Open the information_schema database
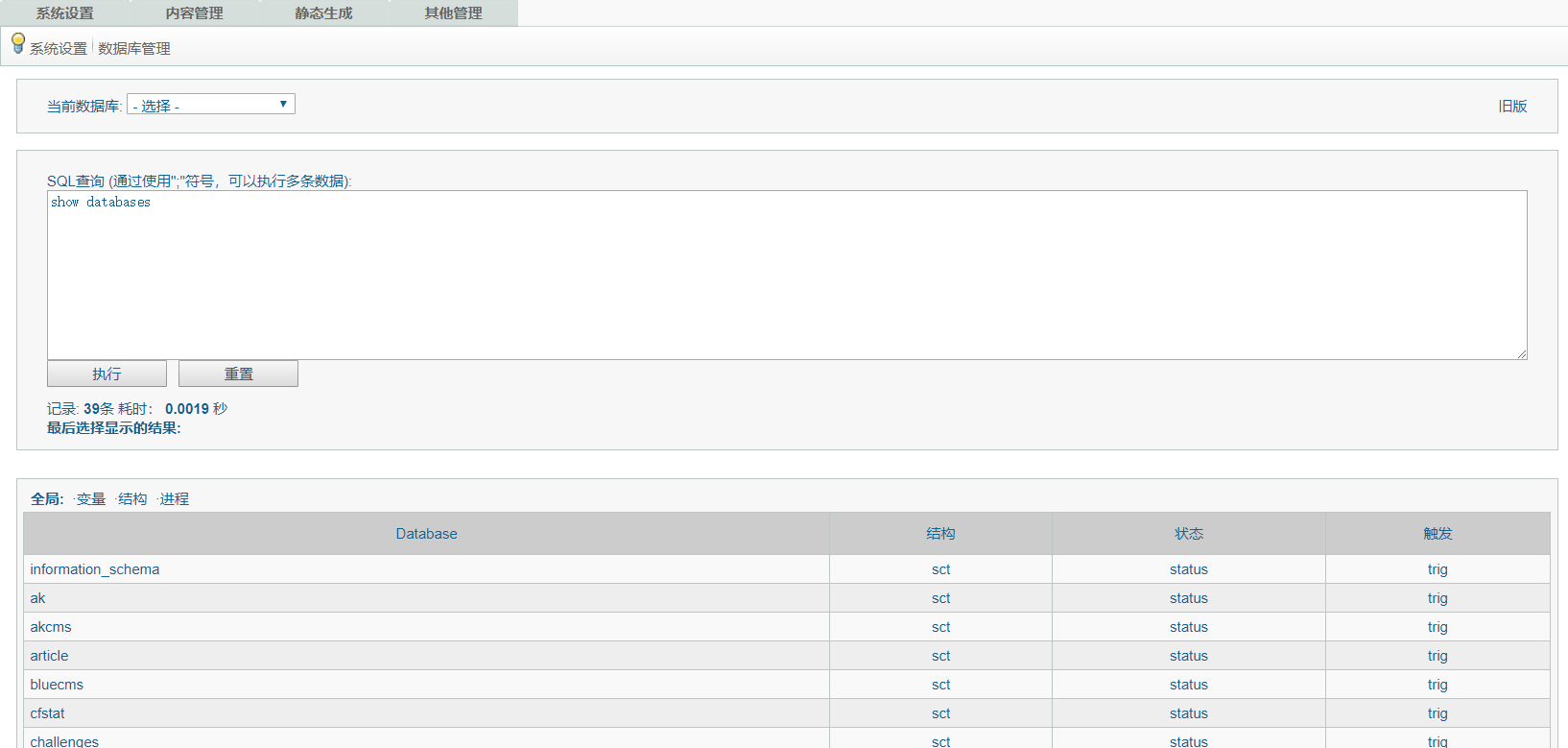This screenshot has height=748, width=1568. (x=95, y=569)
